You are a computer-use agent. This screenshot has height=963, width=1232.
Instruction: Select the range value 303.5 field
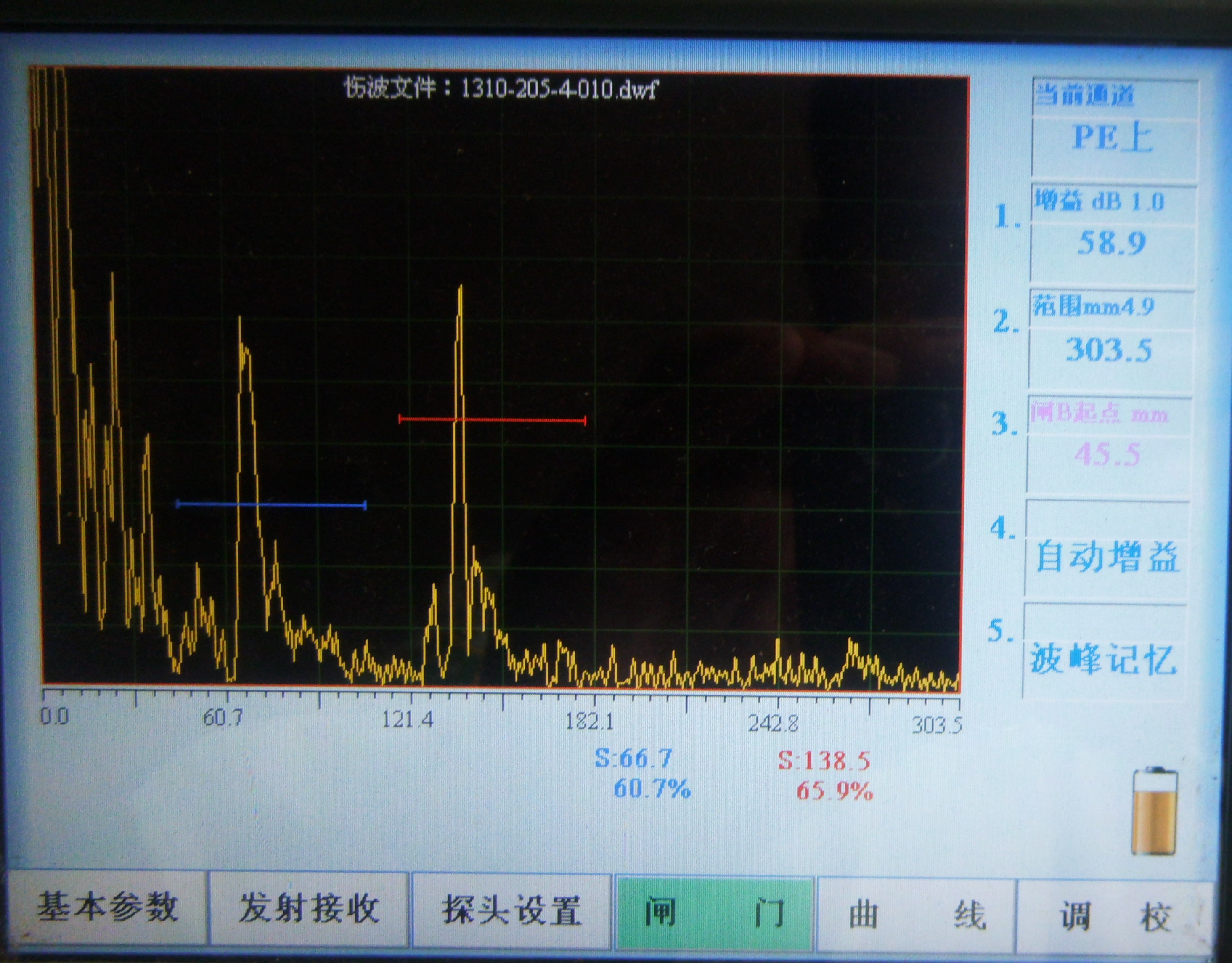(x=1109, y=350)
